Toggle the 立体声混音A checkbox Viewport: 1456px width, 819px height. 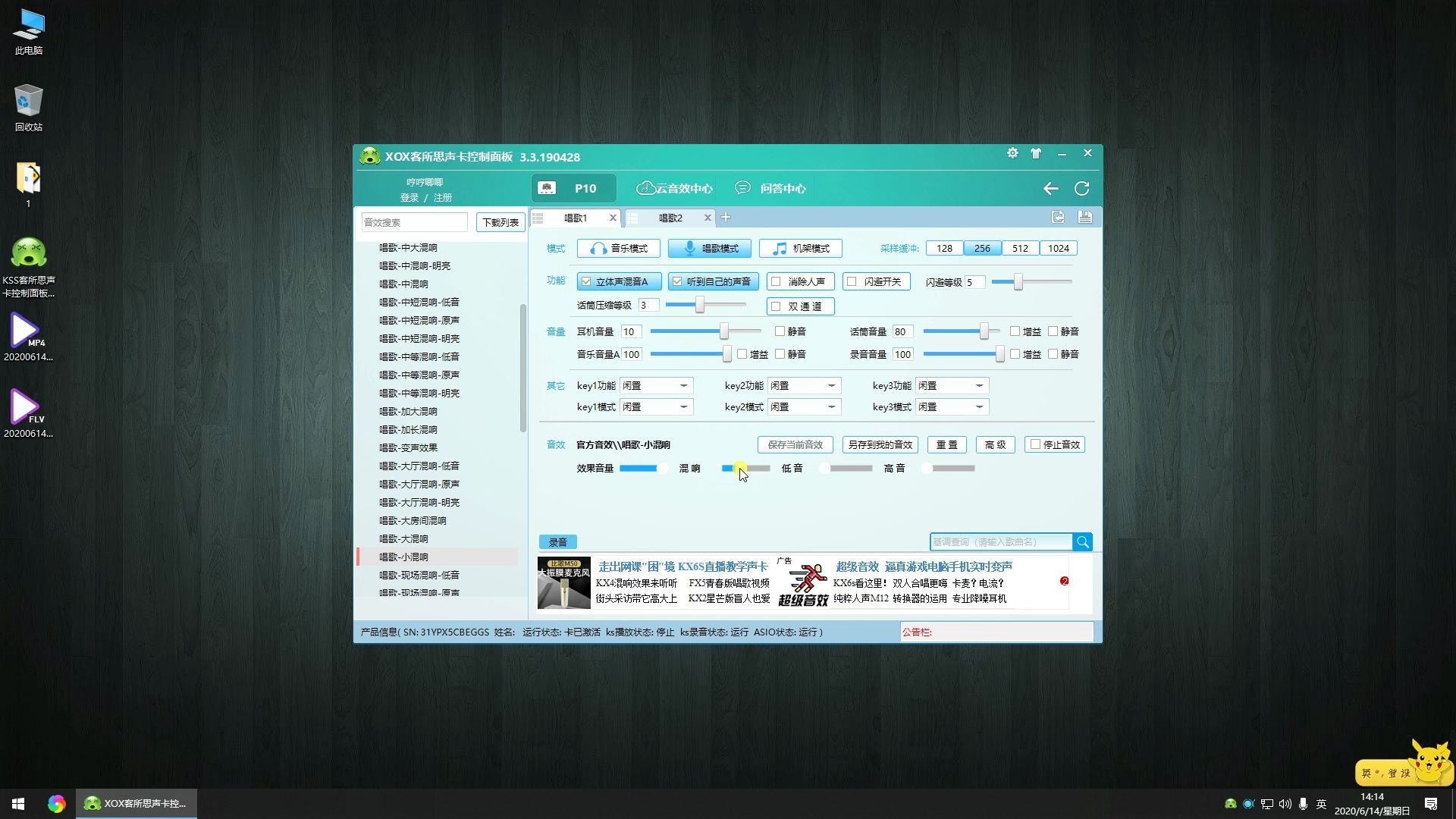[x=585, y=281]
